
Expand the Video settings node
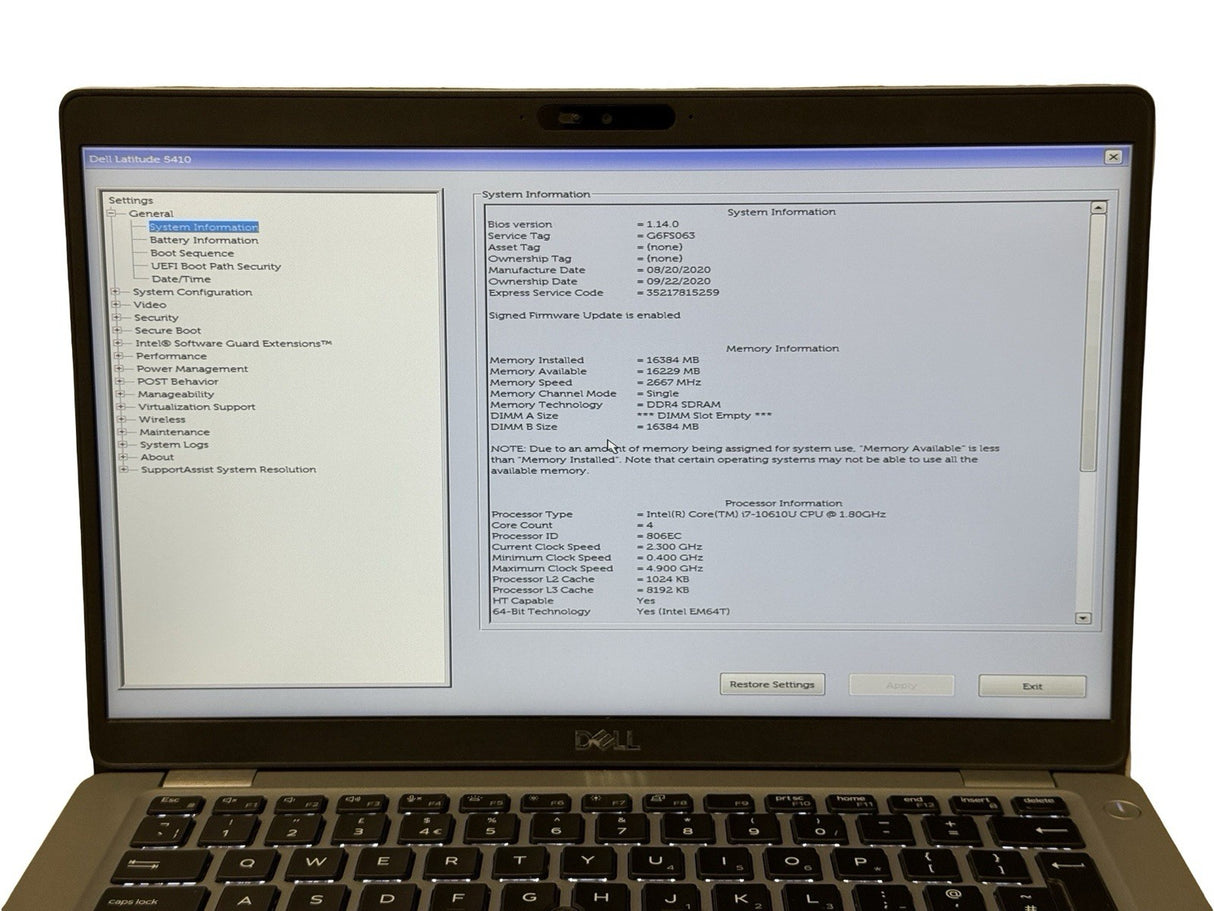click(117, 305)
